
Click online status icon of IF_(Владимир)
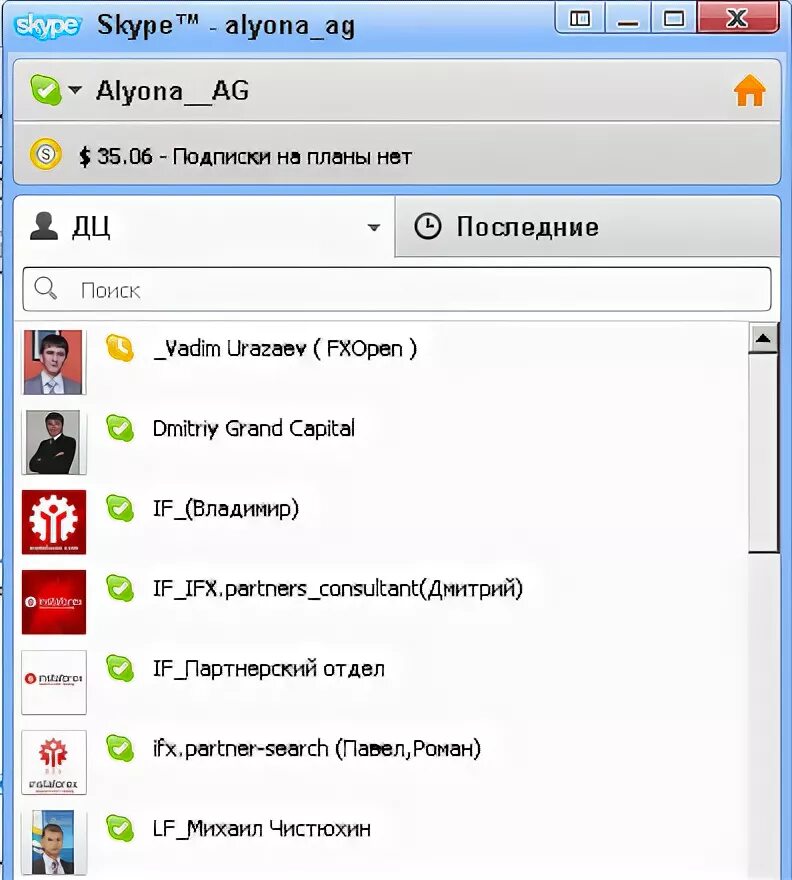coord(120,508)
